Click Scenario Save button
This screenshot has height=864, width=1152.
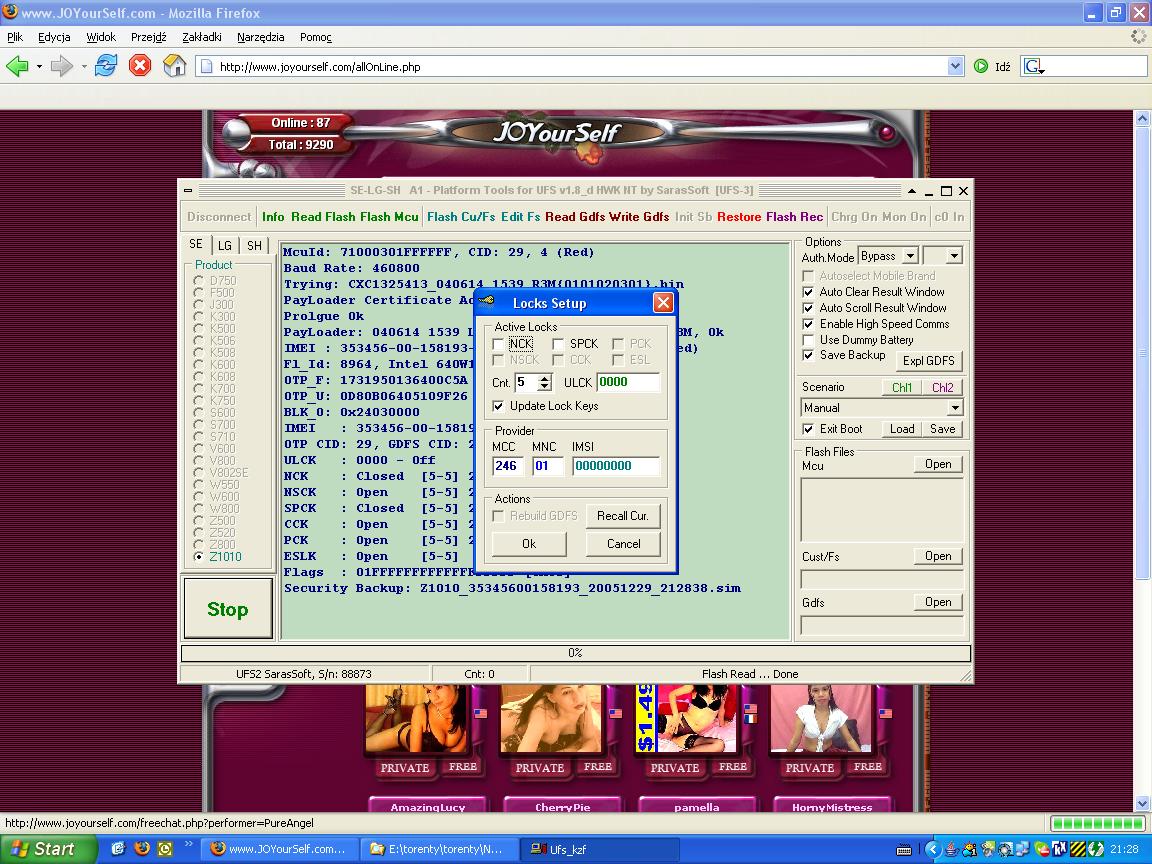943,429
